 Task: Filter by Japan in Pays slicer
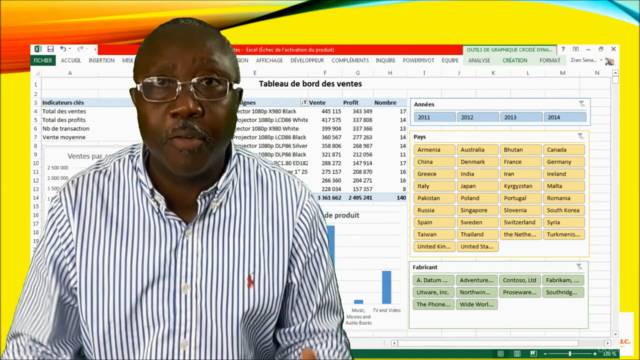pyautogui.click(x=478, y=186)
